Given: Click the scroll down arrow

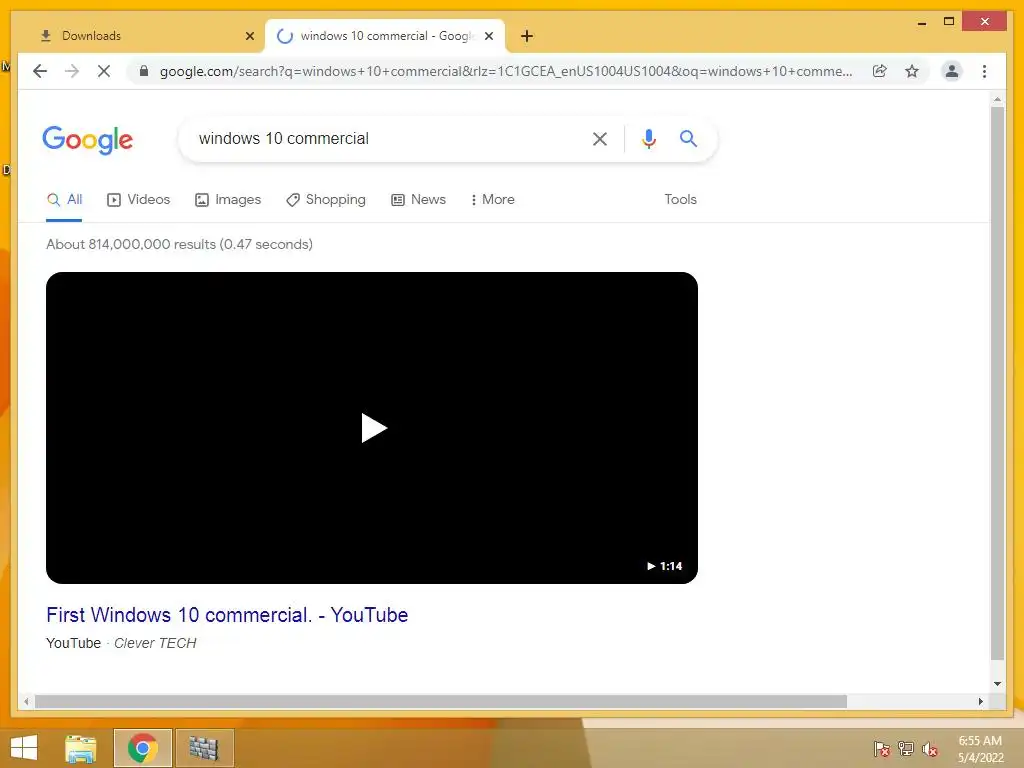Looking at the screenshot, I should click(x=997, y=684).
